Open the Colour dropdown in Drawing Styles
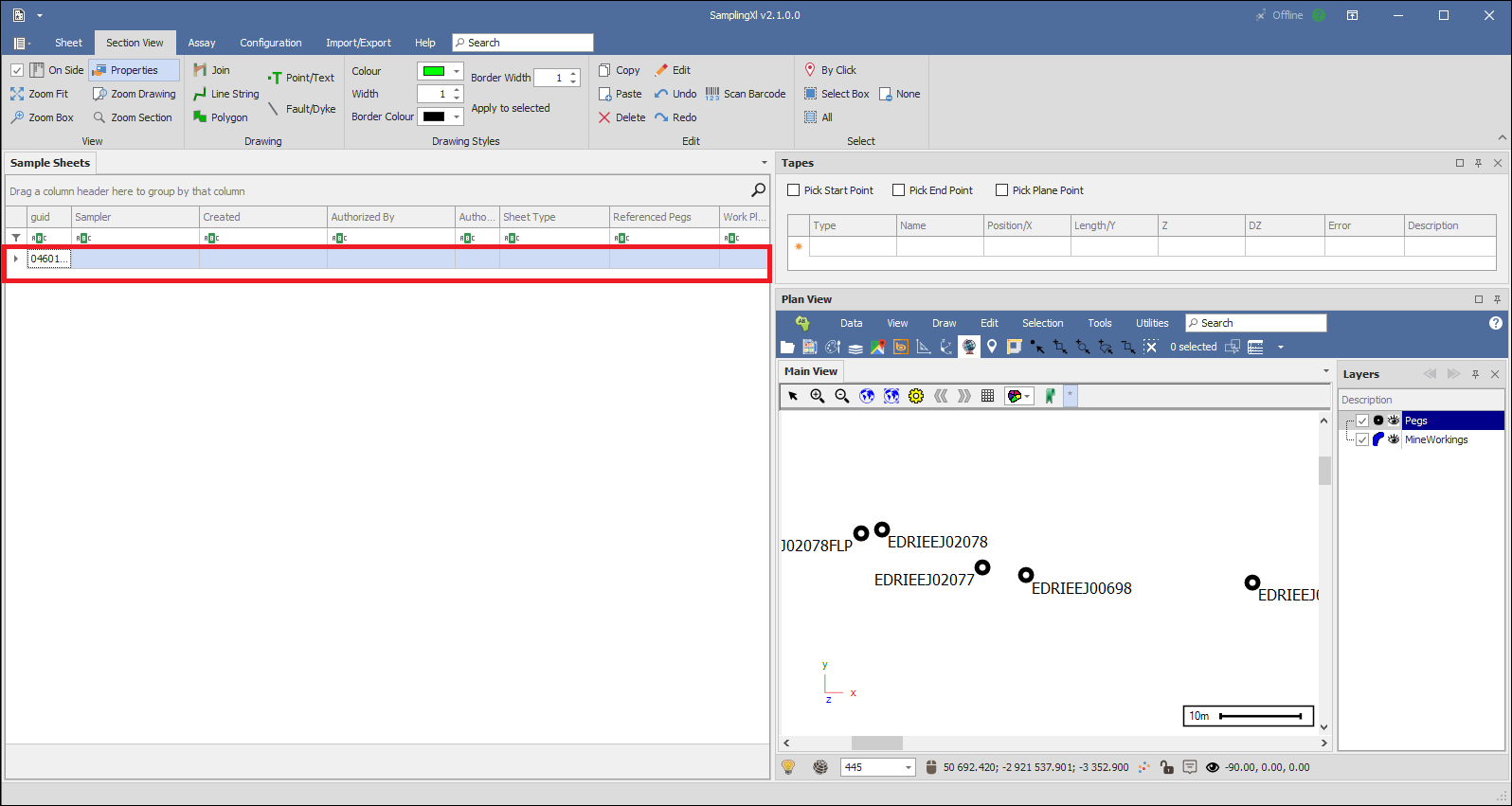This screenshot has width=1512, height=806. (457, 71)
